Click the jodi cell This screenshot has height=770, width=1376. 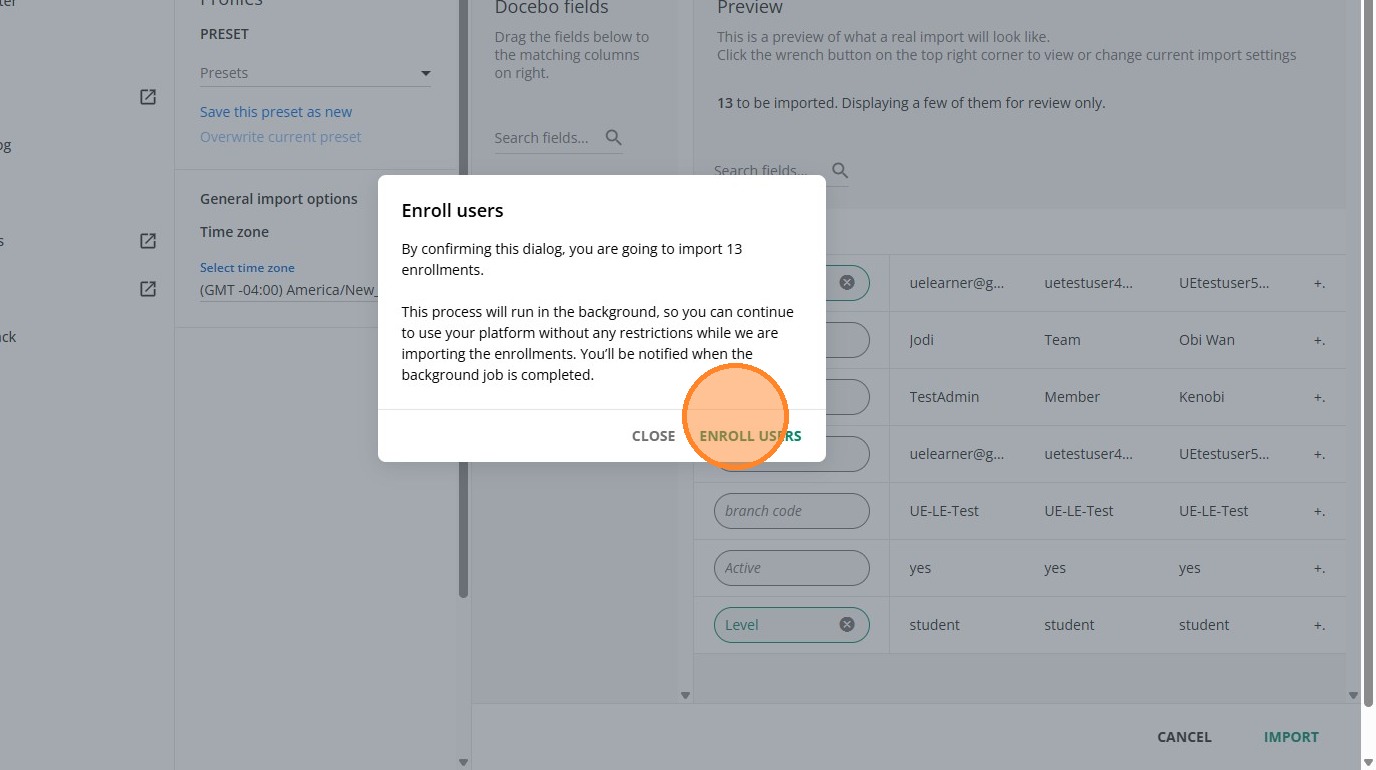(922, 340)
